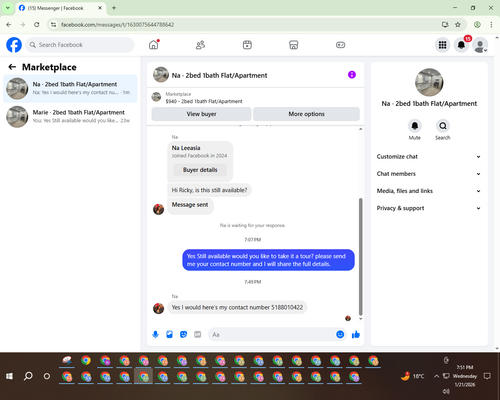Click the $940 Marketplace listing link
Viewport: 500px width, 400px height.
204,101
